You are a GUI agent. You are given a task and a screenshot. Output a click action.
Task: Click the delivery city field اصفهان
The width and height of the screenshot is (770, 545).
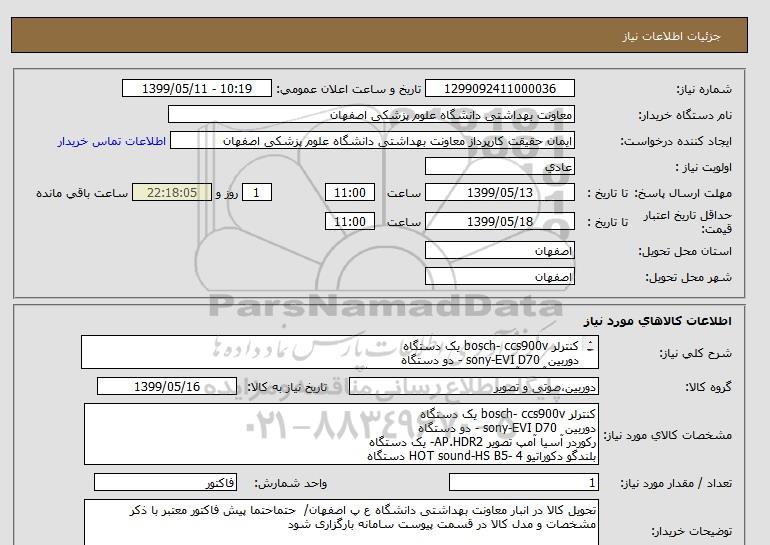[x=499, y=277]
